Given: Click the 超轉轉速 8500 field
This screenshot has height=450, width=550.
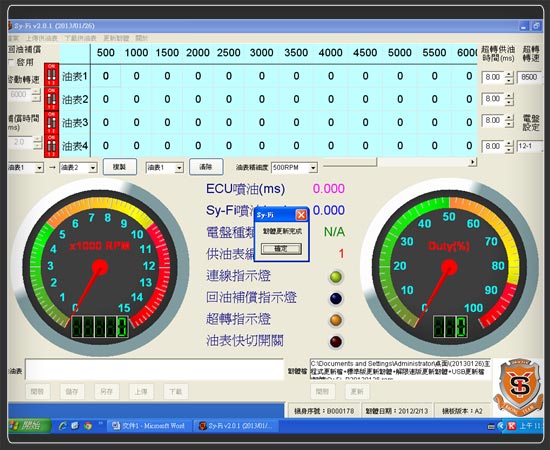Looking at the screenshot, I should pos(529,77).
